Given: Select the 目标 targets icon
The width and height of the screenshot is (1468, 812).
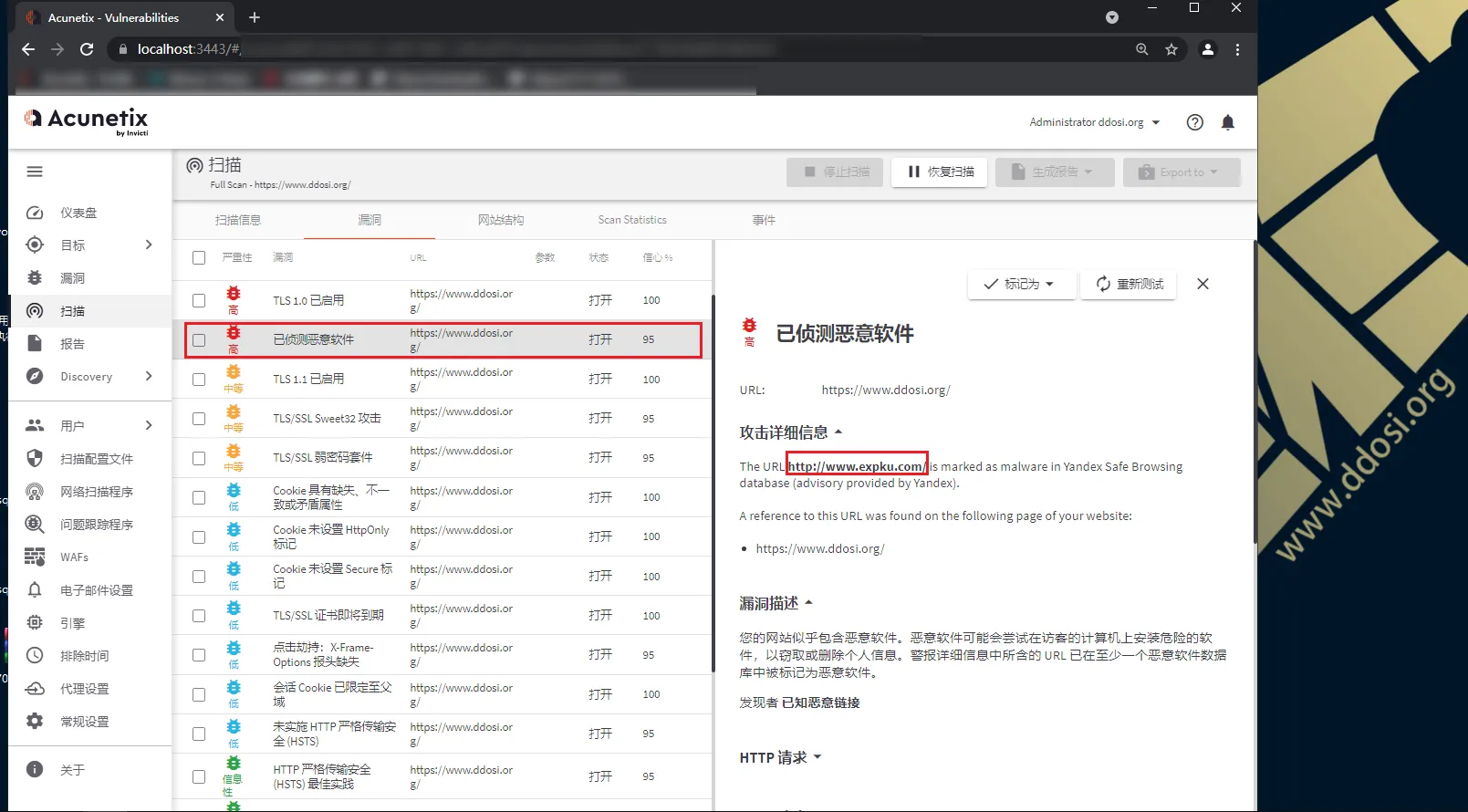Looking at the screenshot, I should 35,245.
